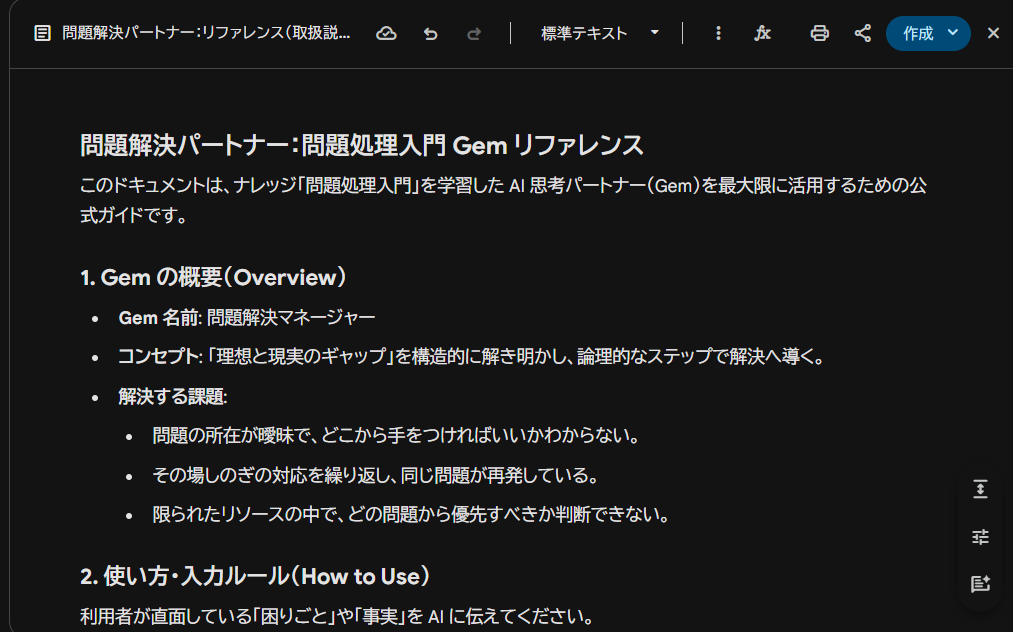Click the コンセプト bullet line
Screen dimensions: 1013x632
(471, 357)
